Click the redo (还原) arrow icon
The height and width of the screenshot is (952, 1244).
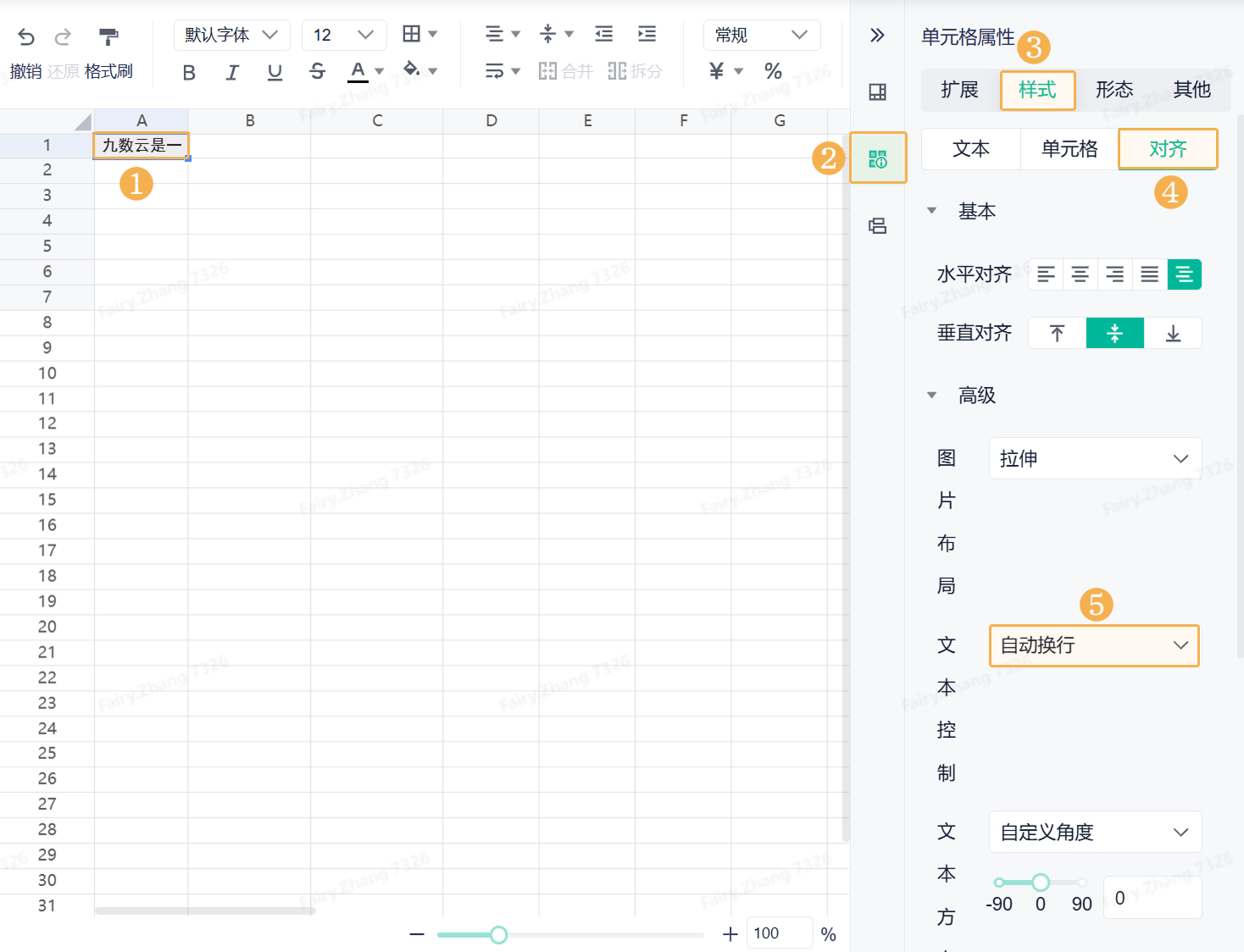click(x=63, y=36)
